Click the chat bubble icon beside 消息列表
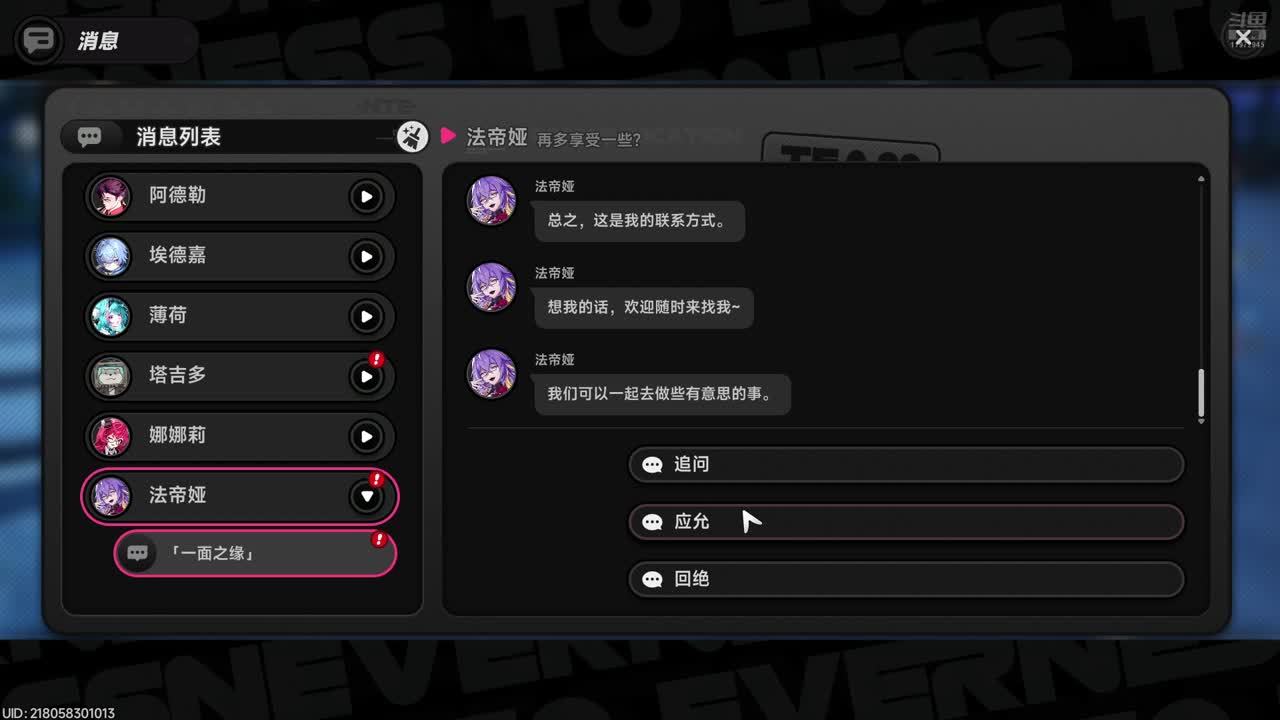This screenshot has width=1280, height=720. [x=90, y=137]
